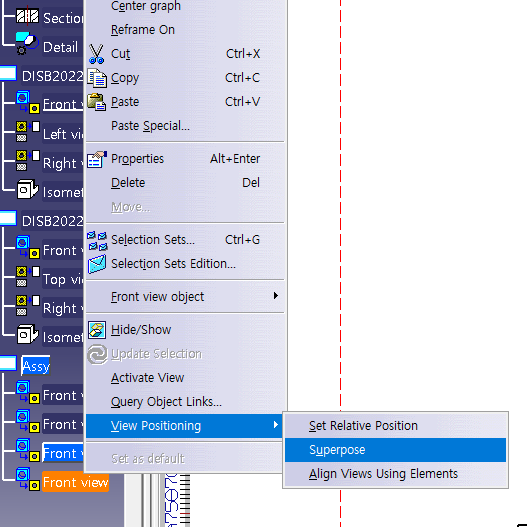Select the Assy sheet label

click(x=36, y=366)
